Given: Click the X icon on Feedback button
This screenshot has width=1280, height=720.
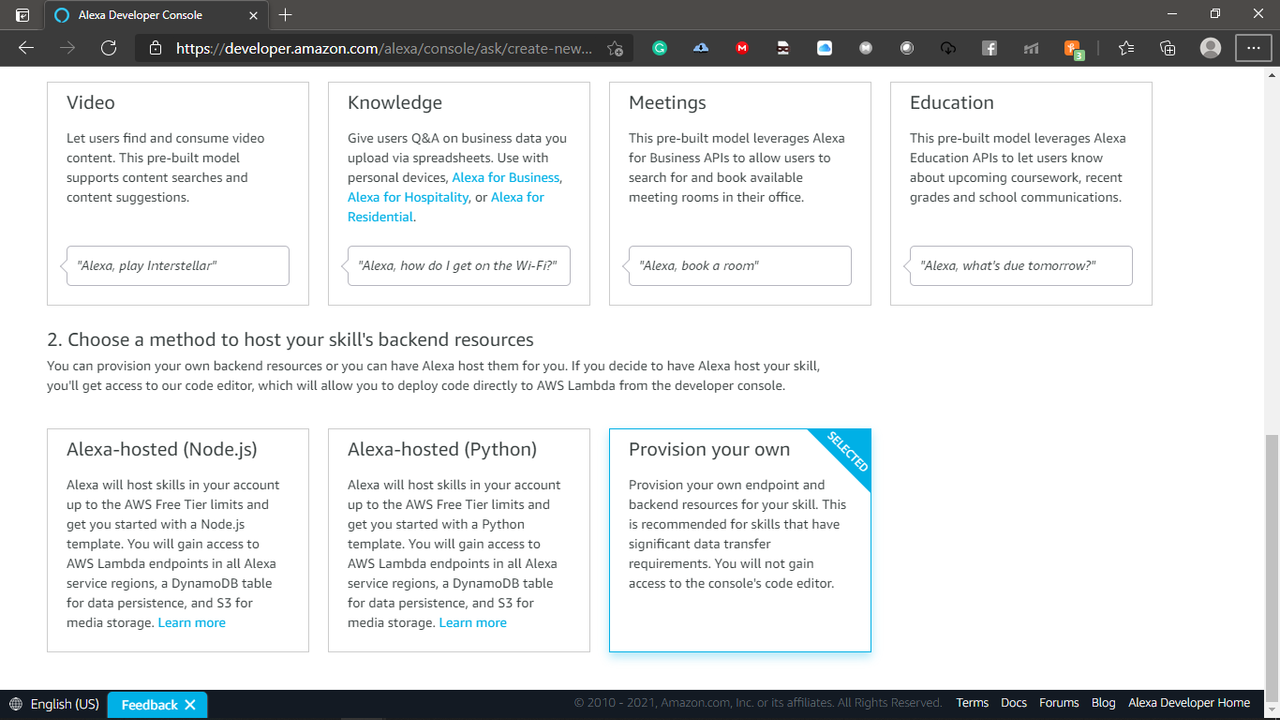Looking at the screenshot, I should point(190,704).
